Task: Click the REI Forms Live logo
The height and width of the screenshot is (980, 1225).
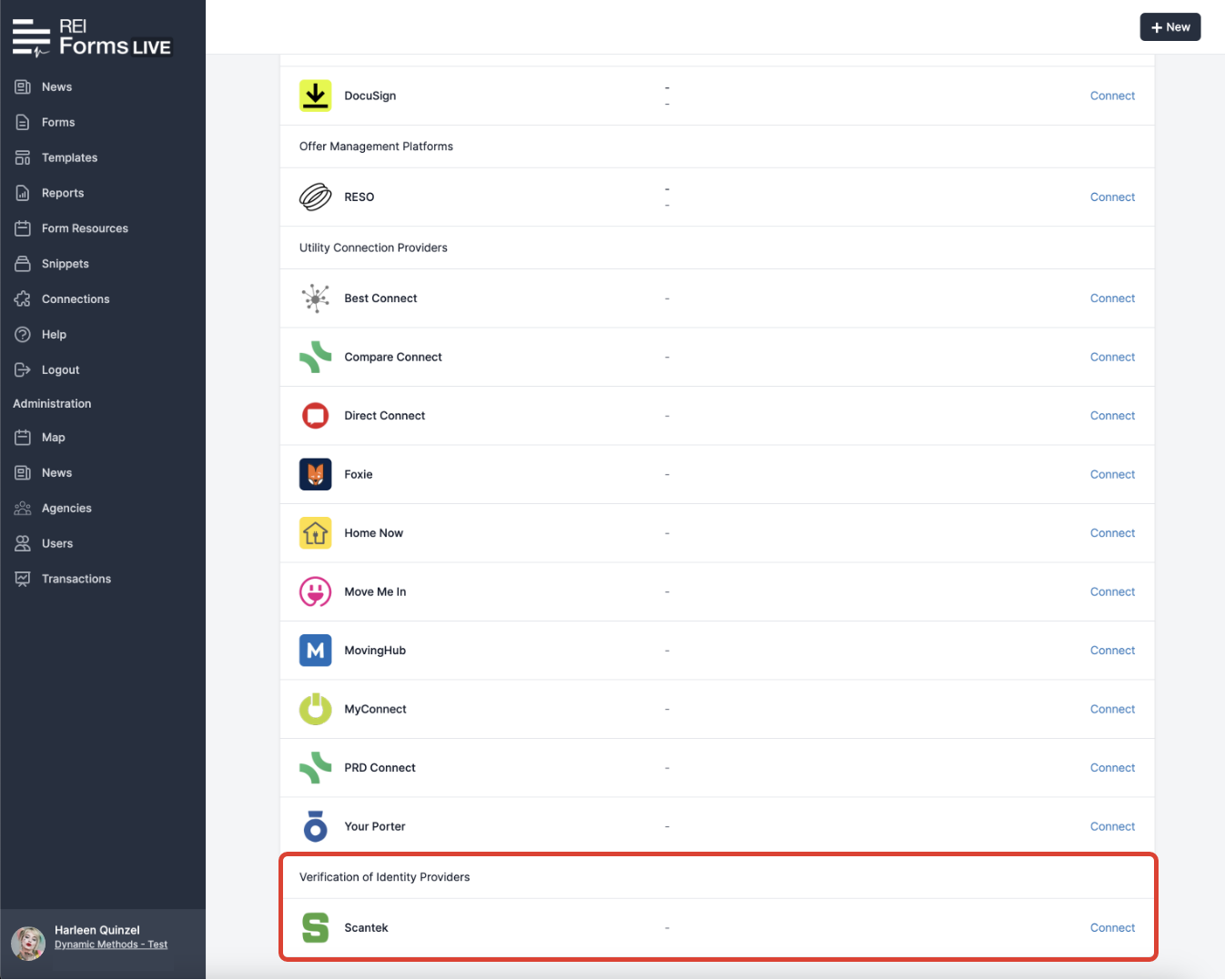Action: [91, 37]
